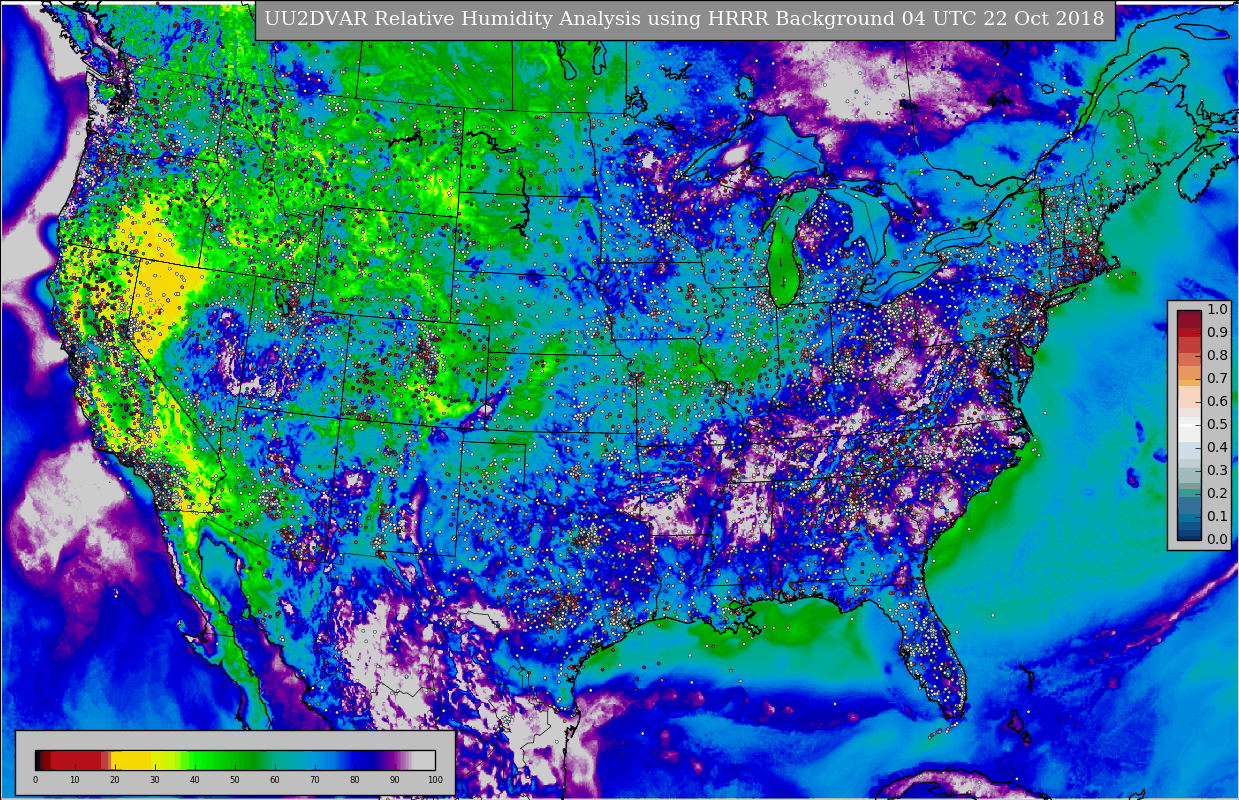Click the 20 tick label on humidity colorbar
This screenshot has height=800, width=1239.
[x=115, y=780]
